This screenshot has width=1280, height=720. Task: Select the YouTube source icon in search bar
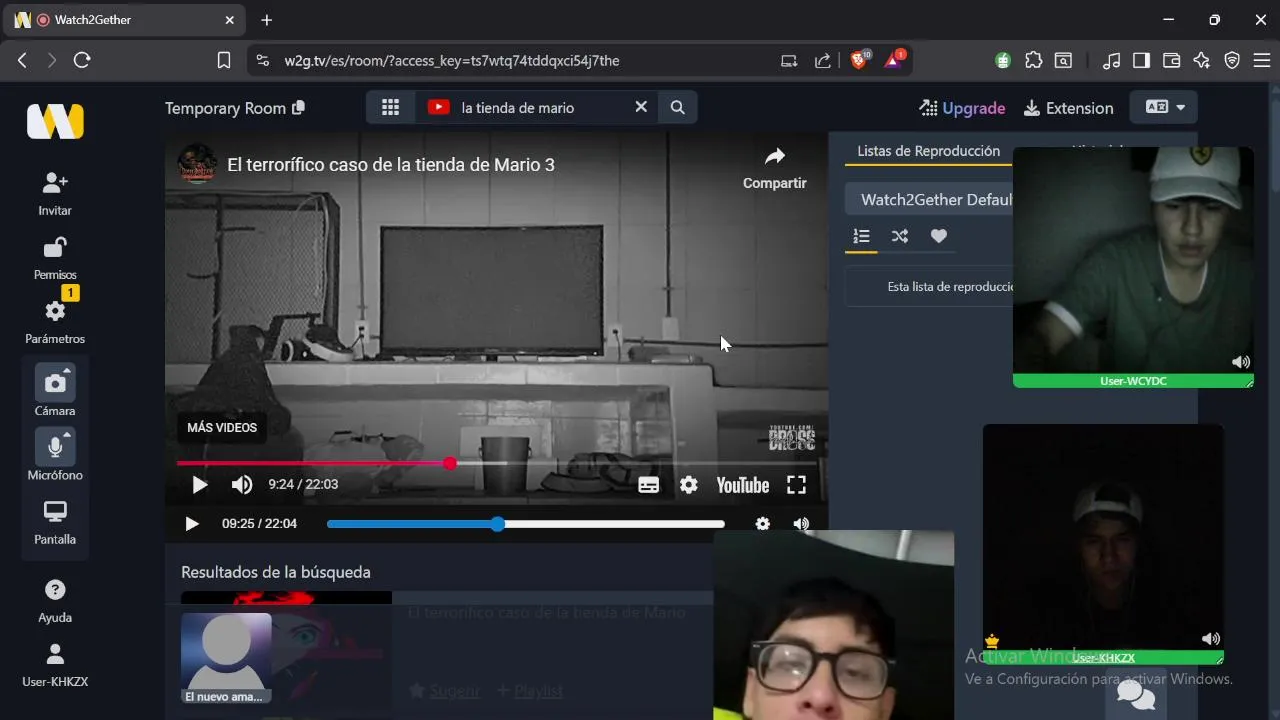click(438, 107)
